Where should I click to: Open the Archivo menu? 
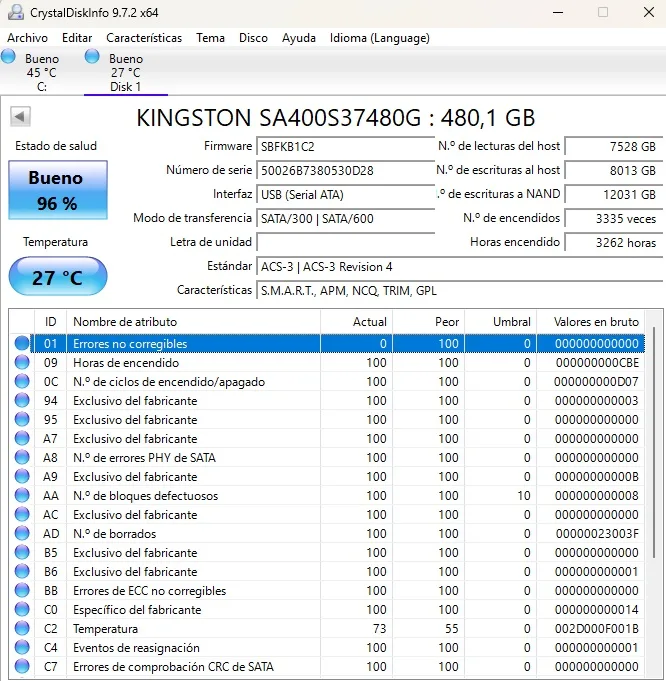(27, 38)
